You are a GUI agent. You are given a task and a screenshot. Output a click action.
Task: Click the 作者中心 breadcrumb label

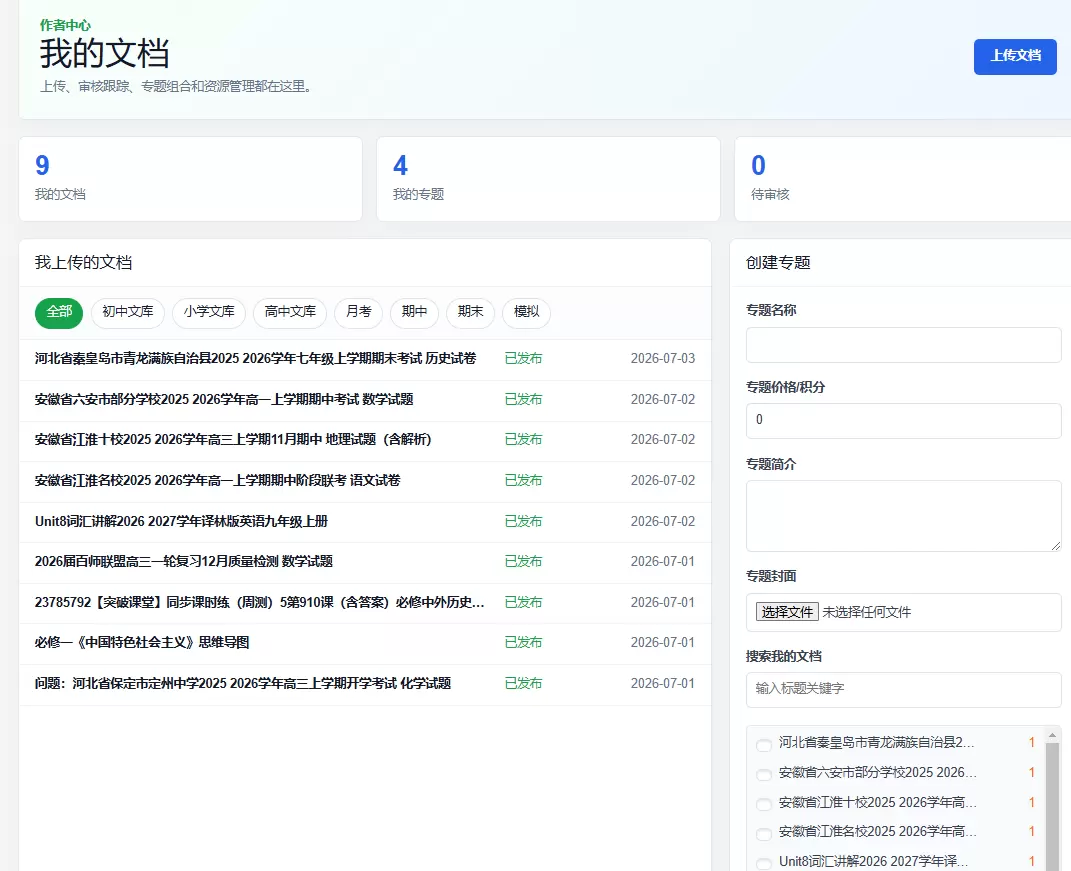point(65,25)
